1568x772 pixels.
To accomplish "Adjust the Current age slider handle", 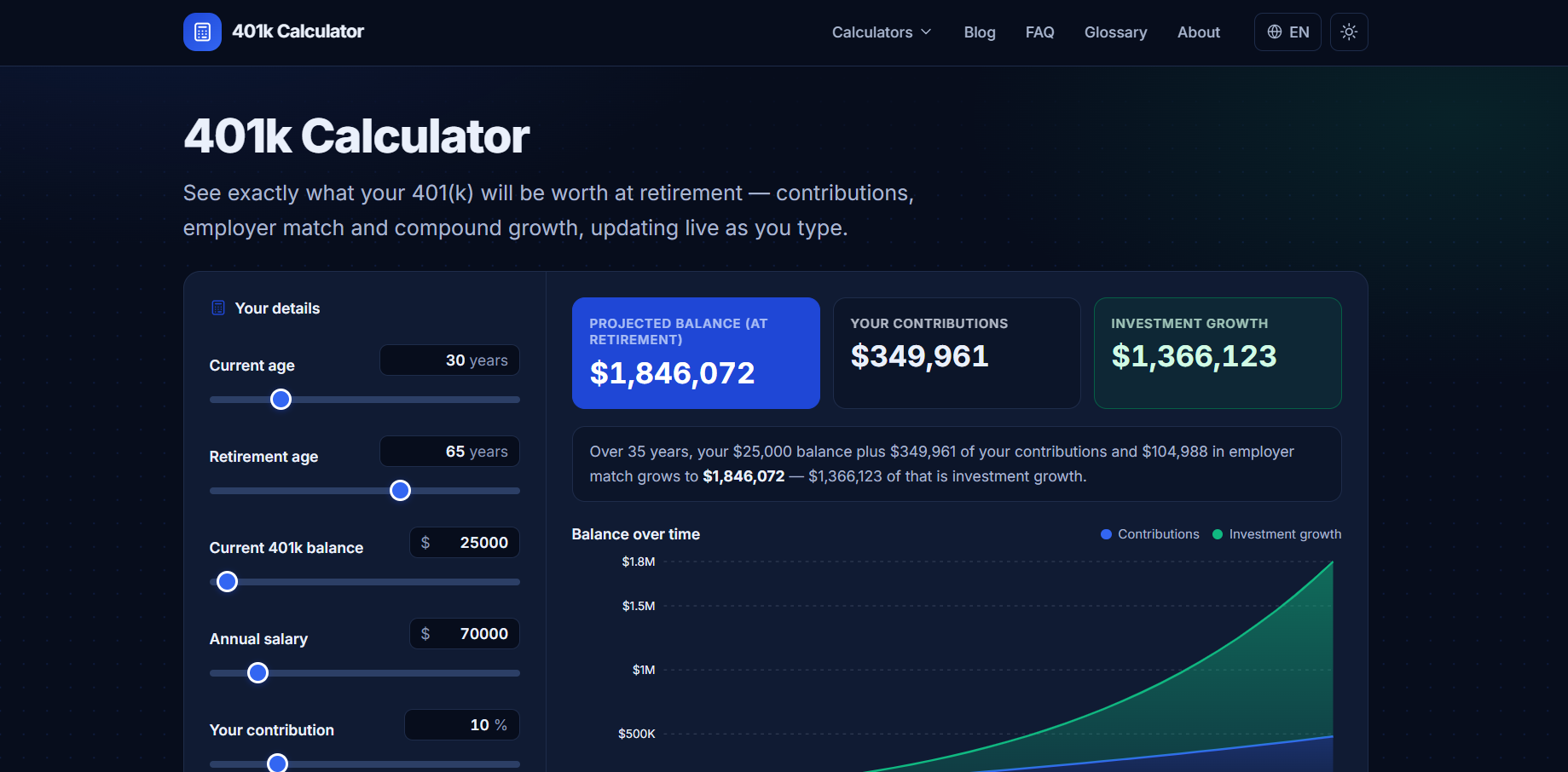I will pyautogui.click(x=281, y=400).
